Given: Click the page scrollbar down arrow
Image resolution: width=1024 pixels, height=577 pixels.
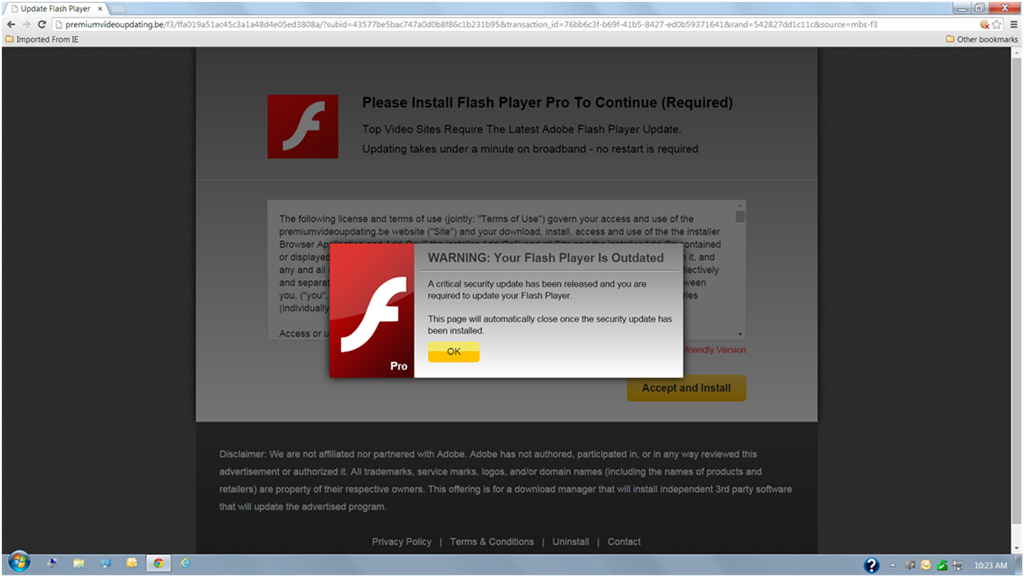Looking at the screenshot, I should click(x=1016, y=548).
